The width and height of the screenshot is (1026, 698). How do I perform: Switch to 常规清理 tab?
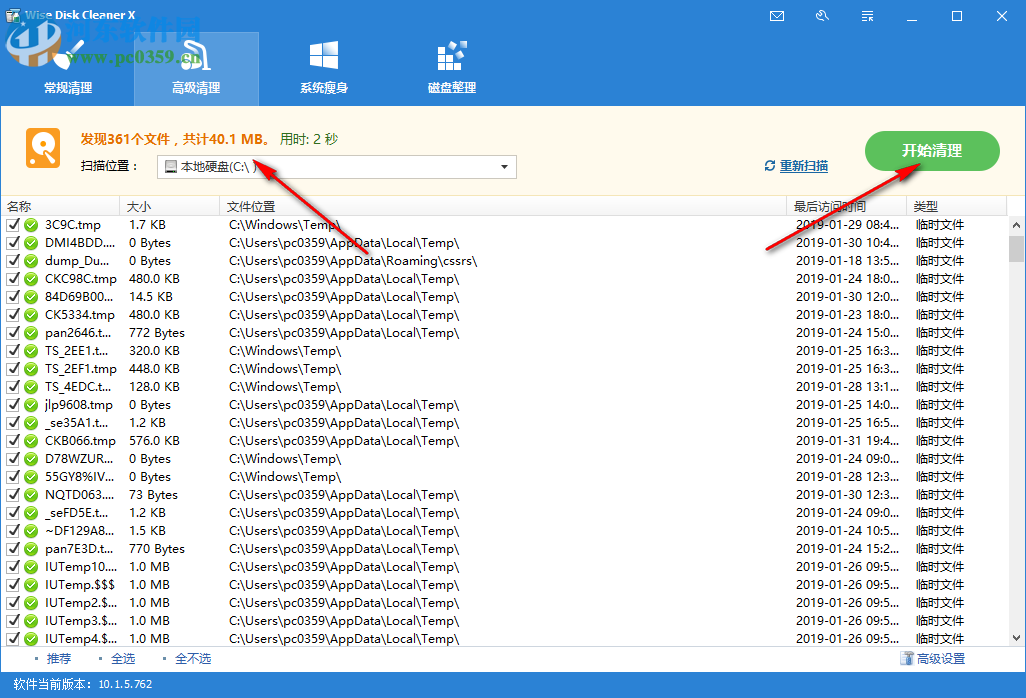[68, 69]
